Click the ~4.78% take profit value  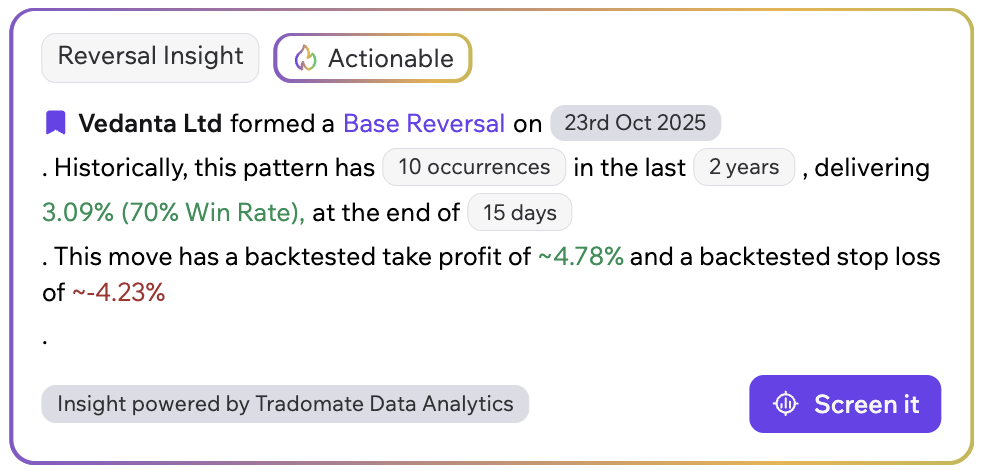point(581,257)
